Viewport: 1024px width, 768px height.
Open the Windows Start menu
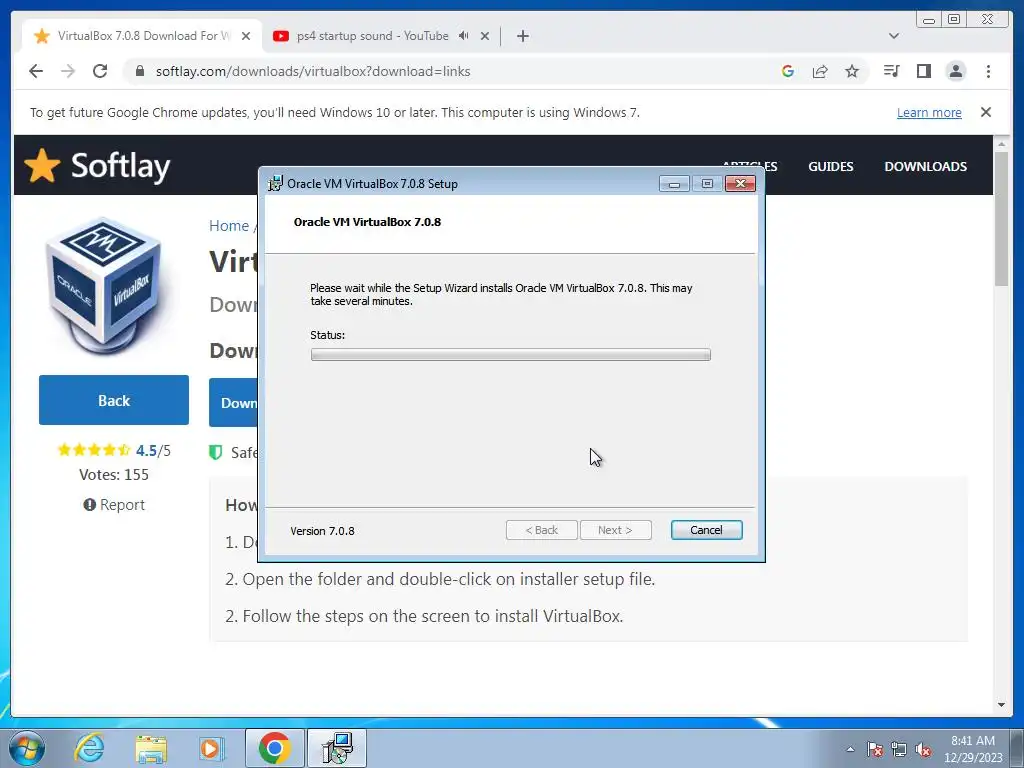click(27, 748)
